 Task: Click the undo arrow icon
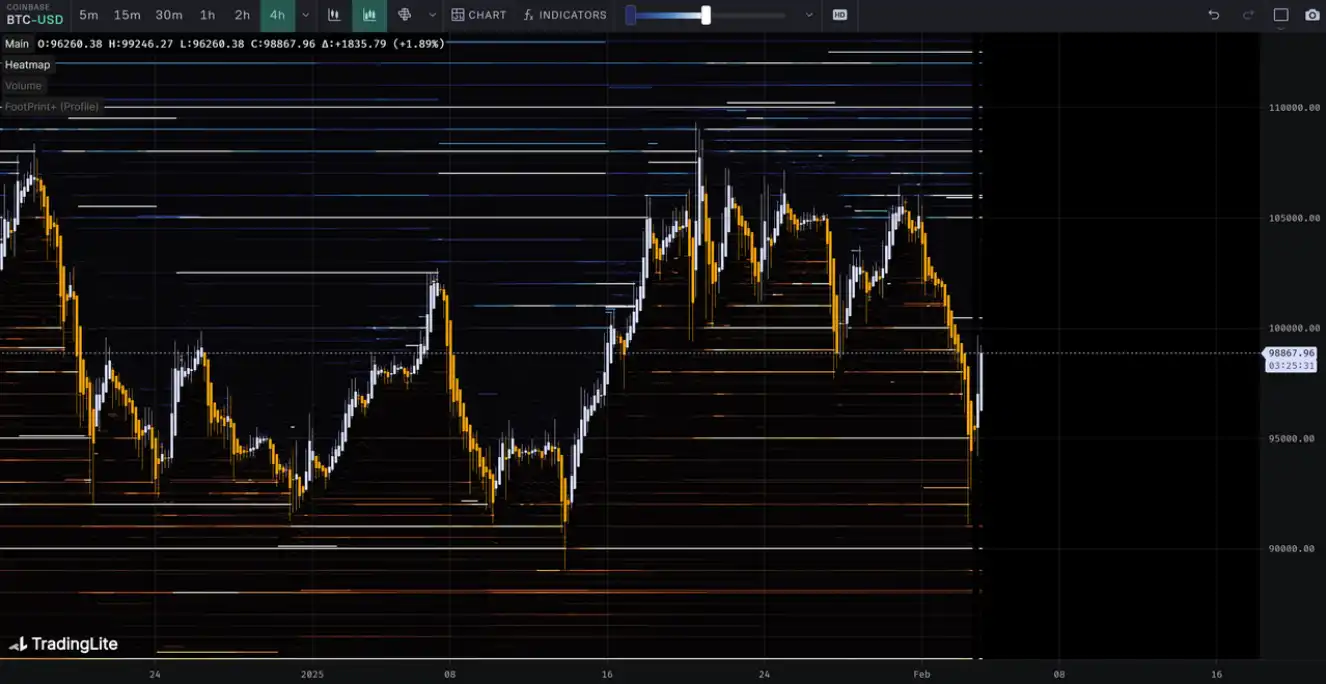click(1214, 15)
